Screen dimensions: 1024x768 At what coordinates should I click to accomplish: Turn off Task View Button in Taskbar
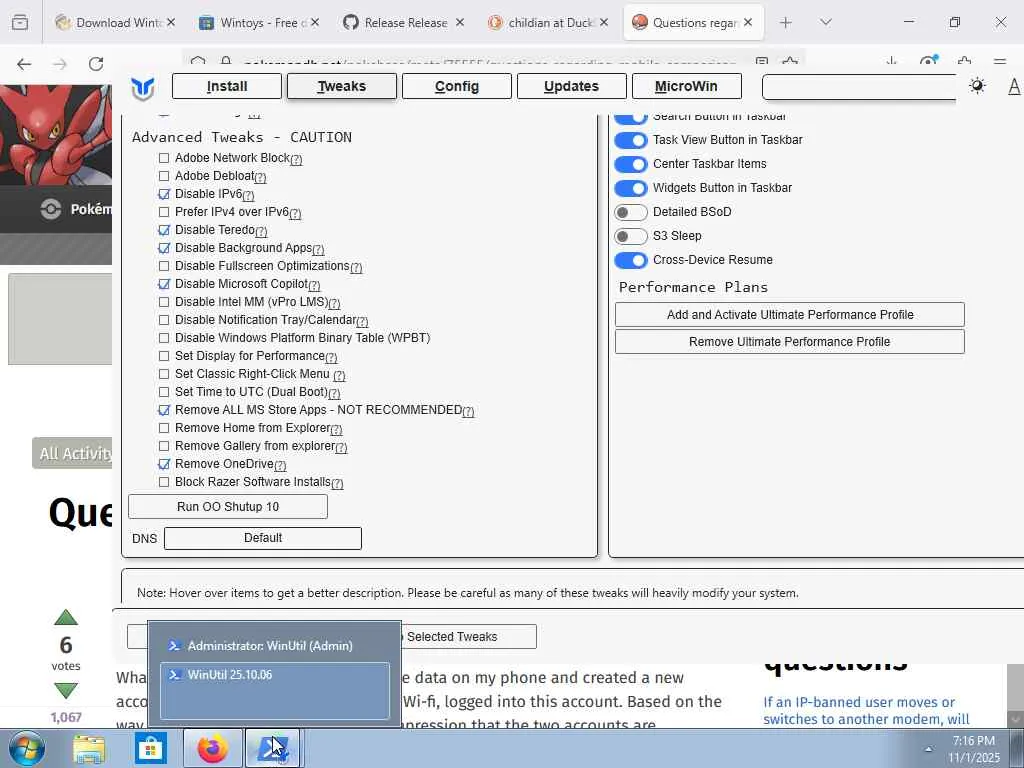[x=631, y=140]
